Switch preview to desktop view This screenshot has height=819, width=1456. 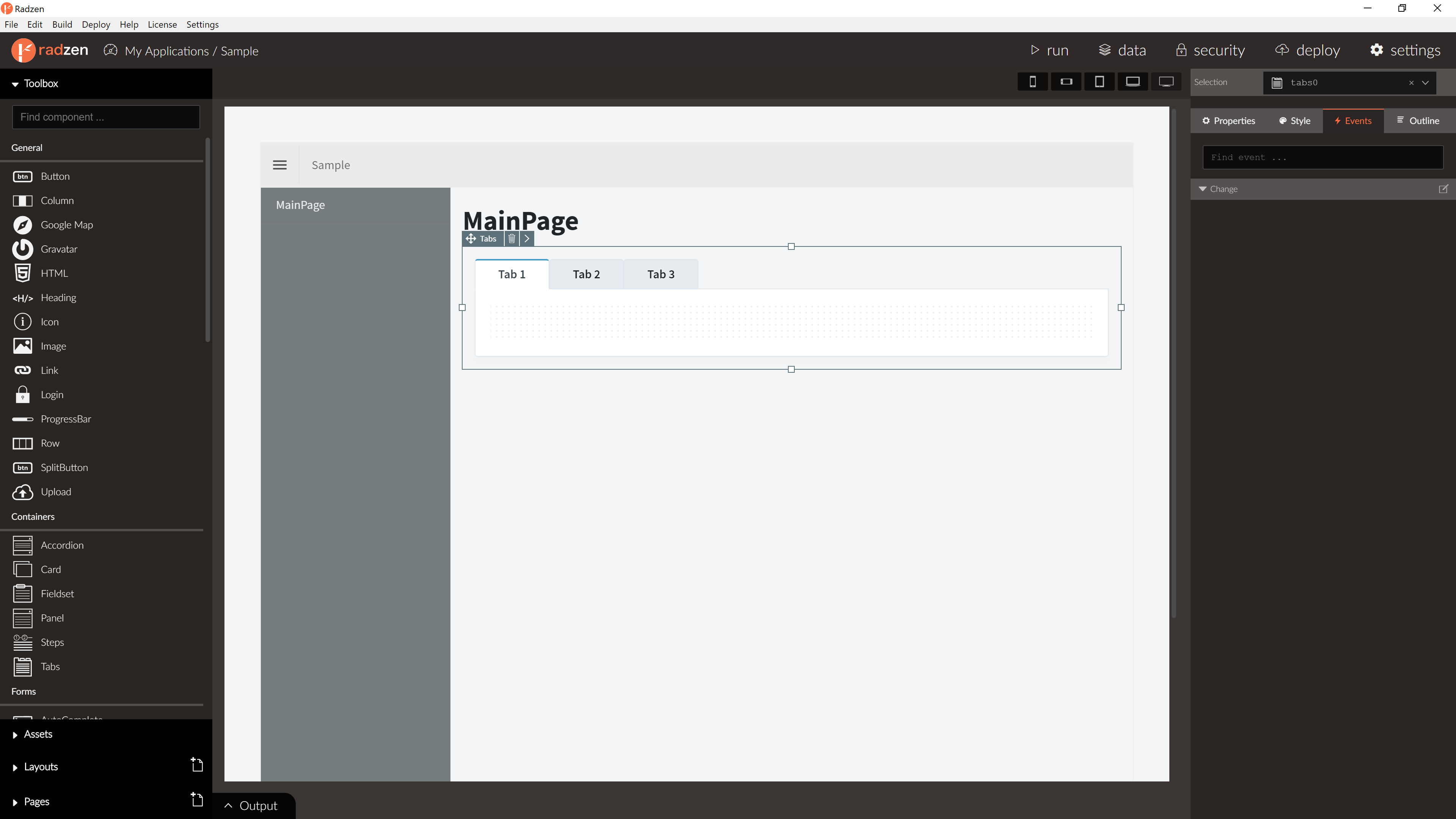1166,82
